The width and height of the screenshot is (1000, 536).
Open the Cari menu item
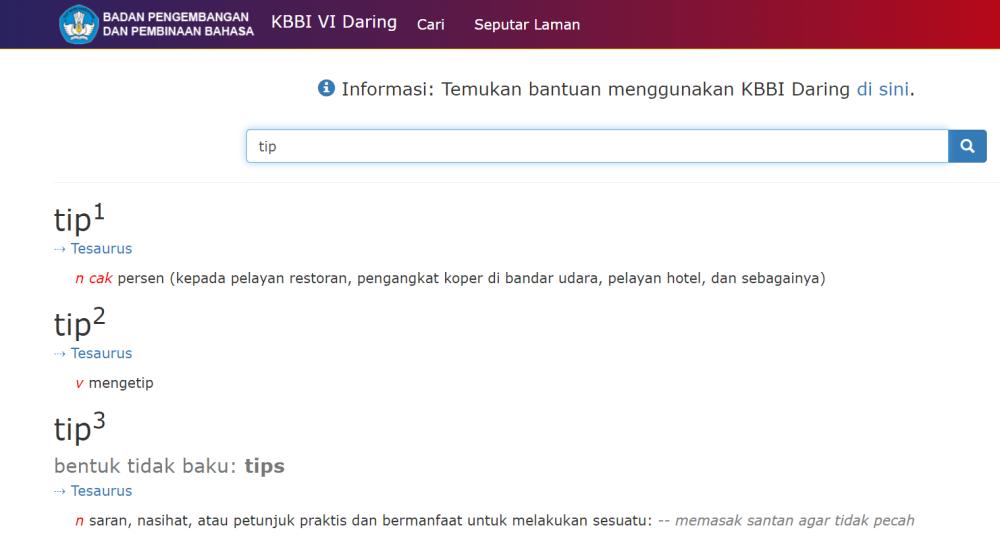pyautogui.click(x=430, y=25)
